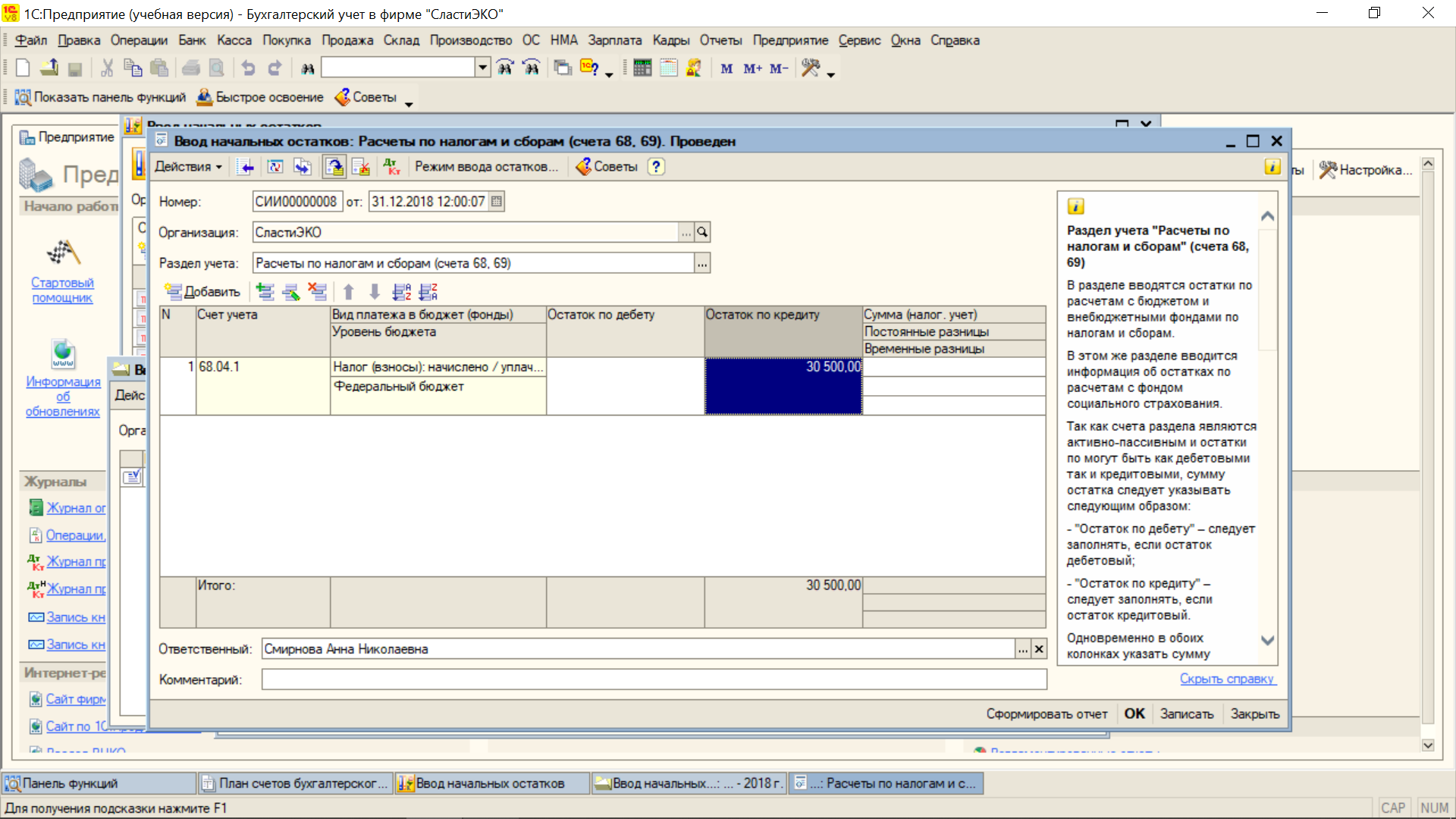Open search combo box dropdown arrow

coord(482,68)
